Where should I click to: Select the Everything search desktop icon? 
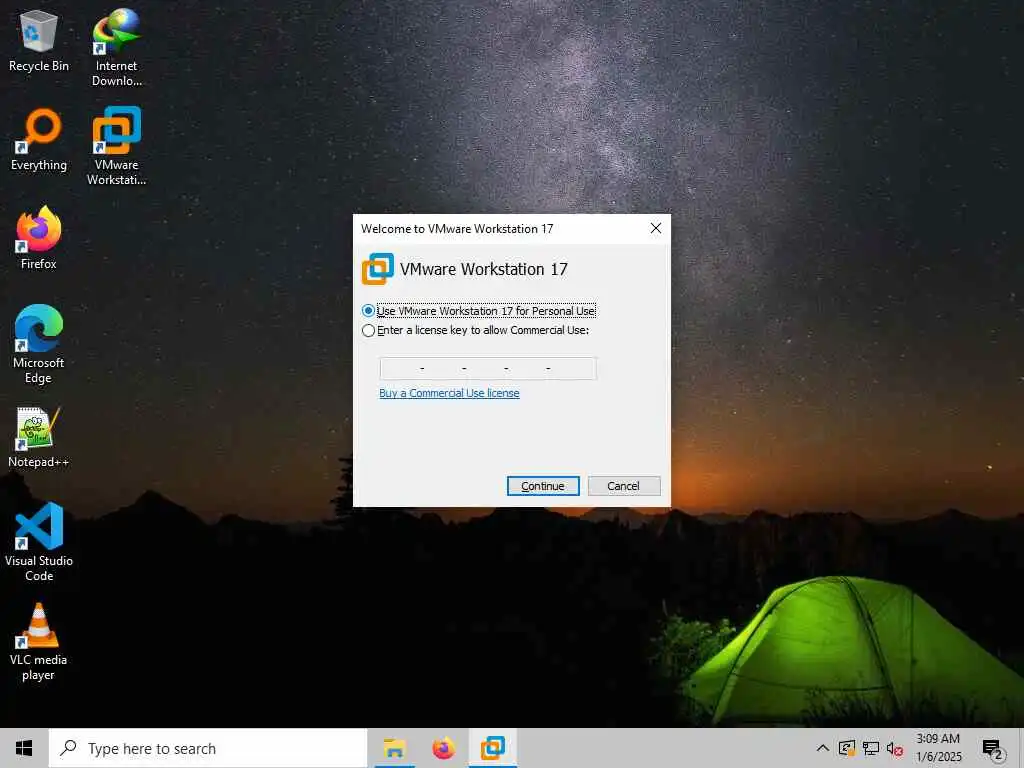pos(39,140)
